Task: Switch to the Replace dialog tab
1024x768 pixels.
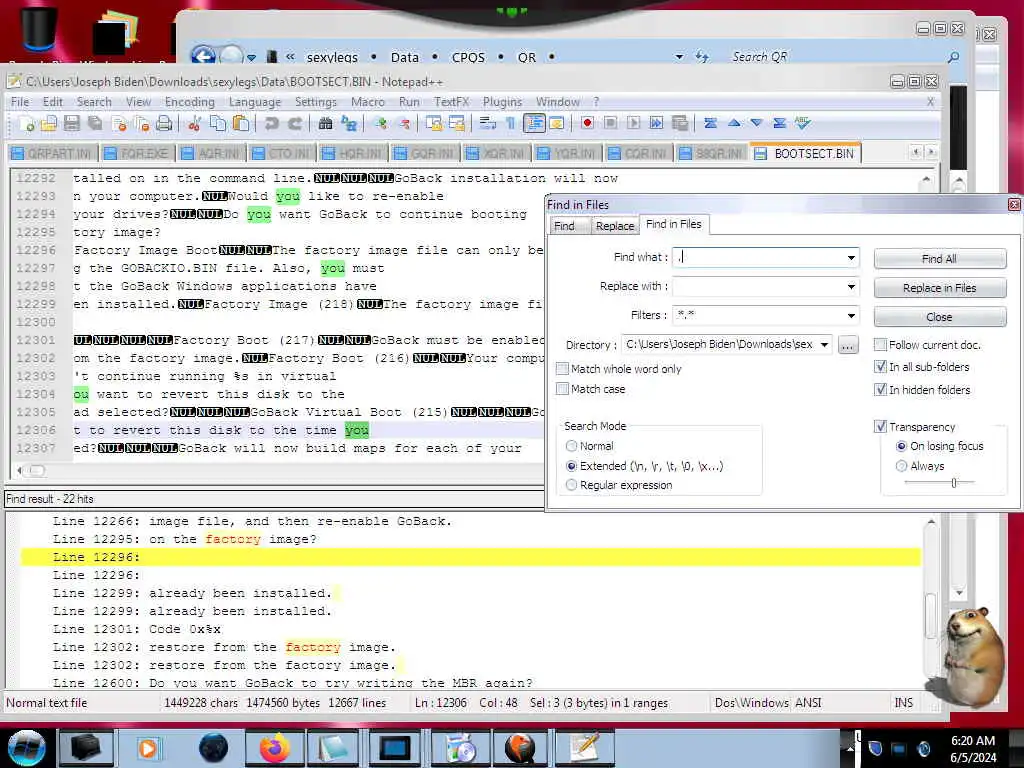Action: pyautogui.click(x=615, y=226)
